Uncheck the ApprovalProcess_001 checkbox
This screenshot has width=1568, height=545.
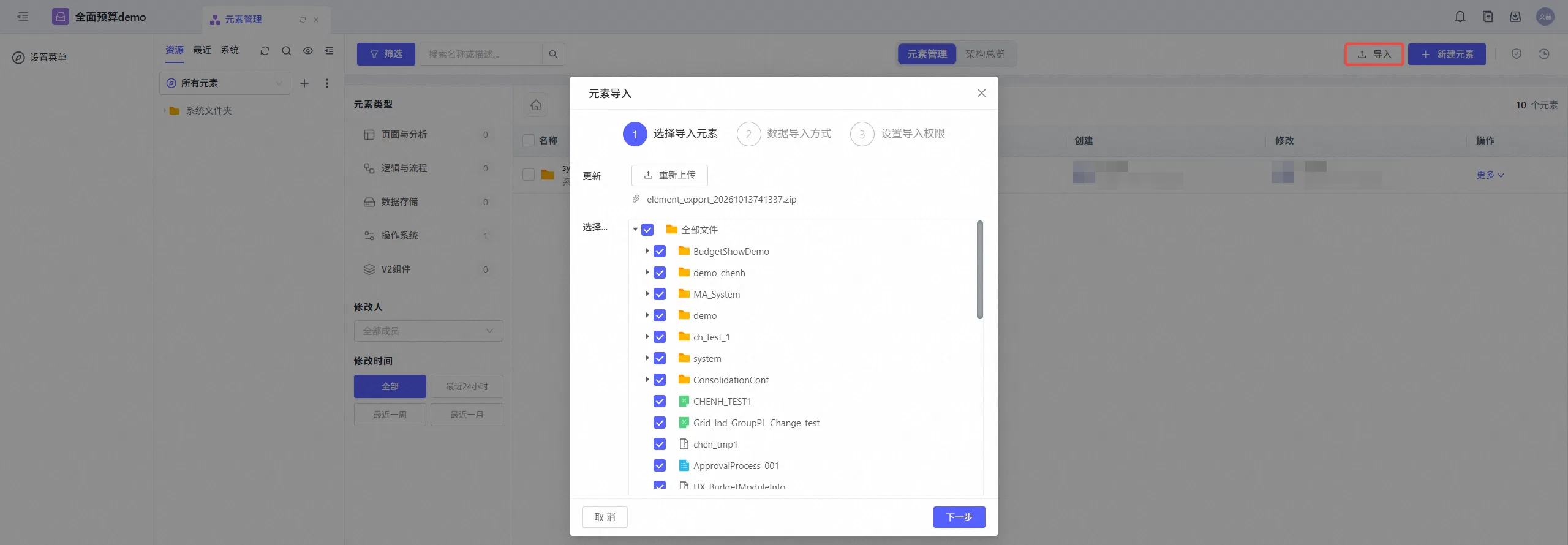pyautogui.click(x=660, y=465)
